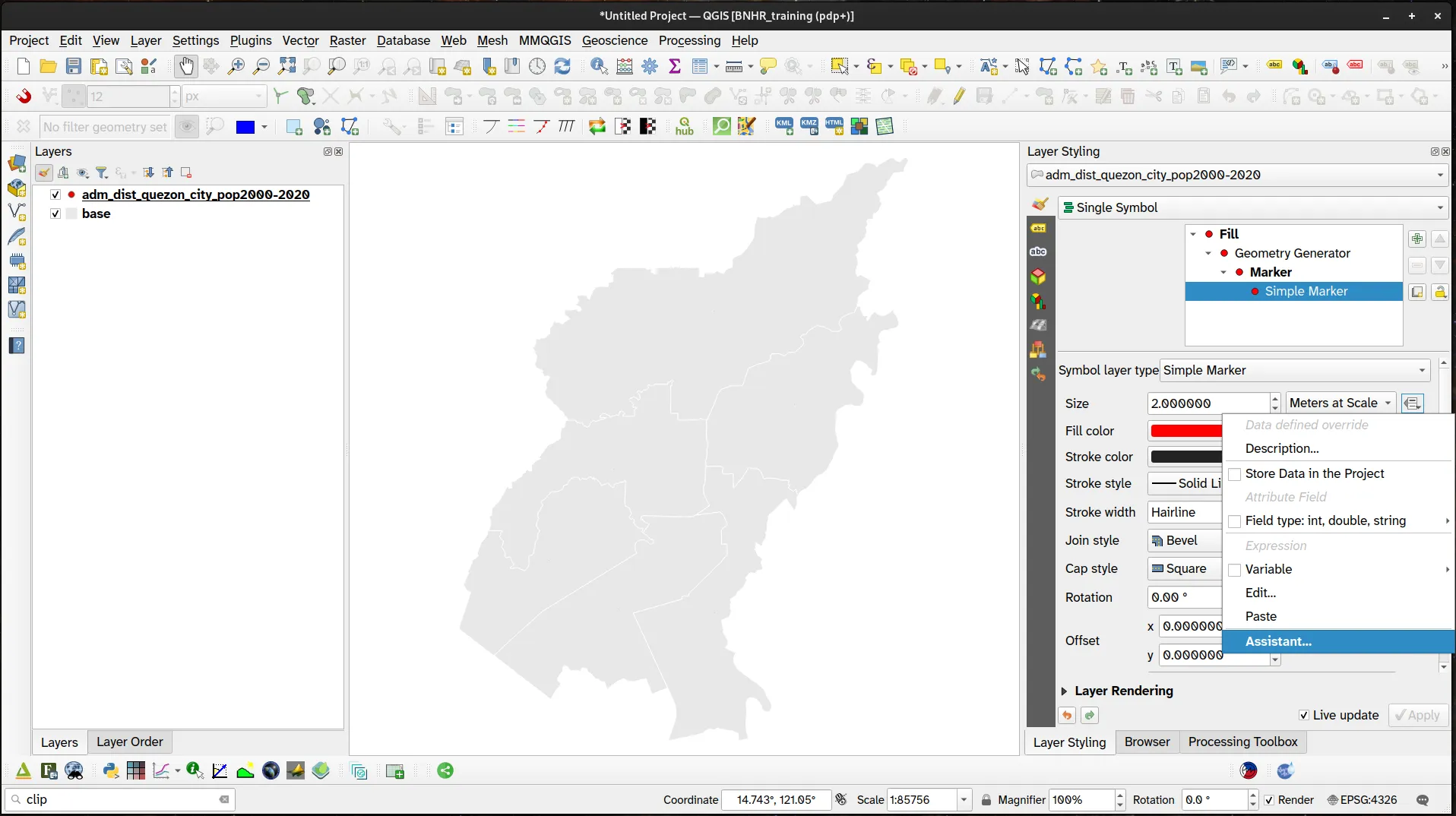1456x816 pixels.
Task: Click add symbol layer plus button
Action: [x=1416, y=239]
